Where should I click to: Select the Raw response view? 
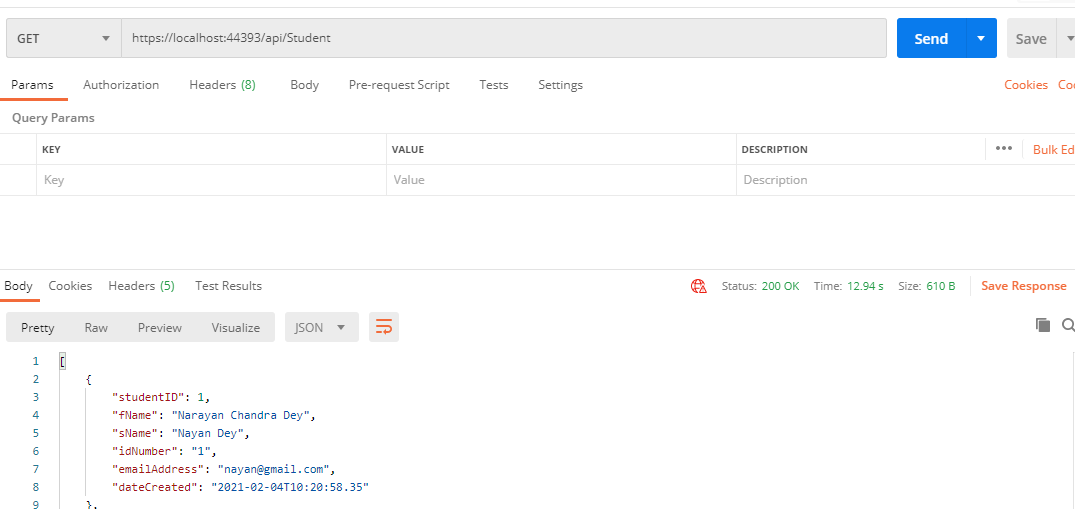[x=96, y=327]
